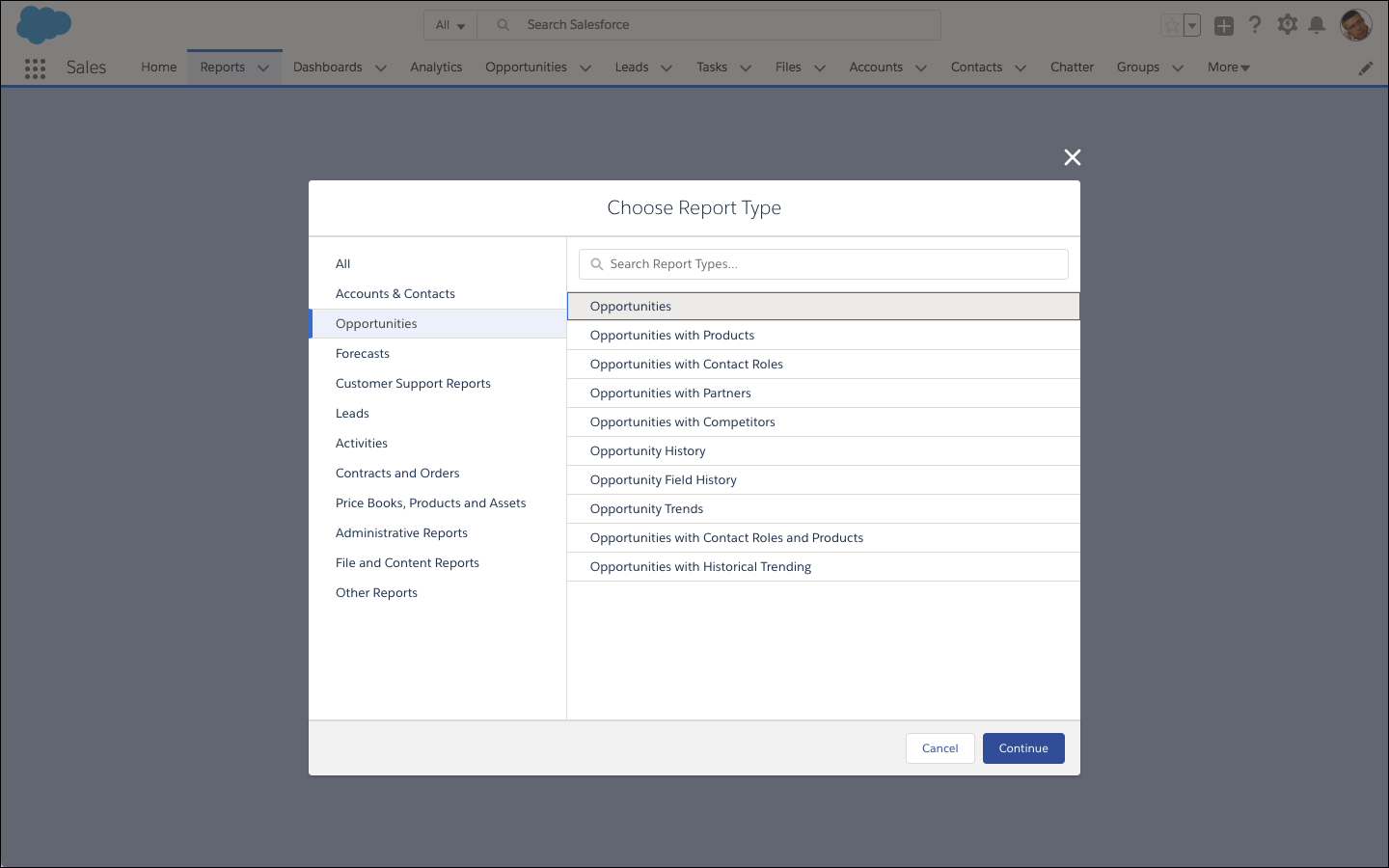Select Price Books, Products and Assets
Image resolution: width=1389 pixels, height=868 pixels.
(x=437, y=503)
